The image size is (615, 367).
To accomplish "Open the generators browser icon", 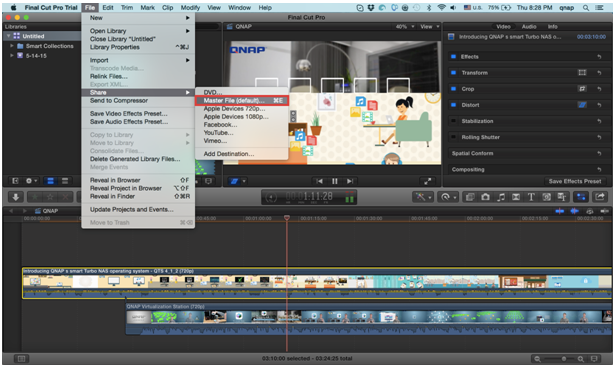I will 546,197.
